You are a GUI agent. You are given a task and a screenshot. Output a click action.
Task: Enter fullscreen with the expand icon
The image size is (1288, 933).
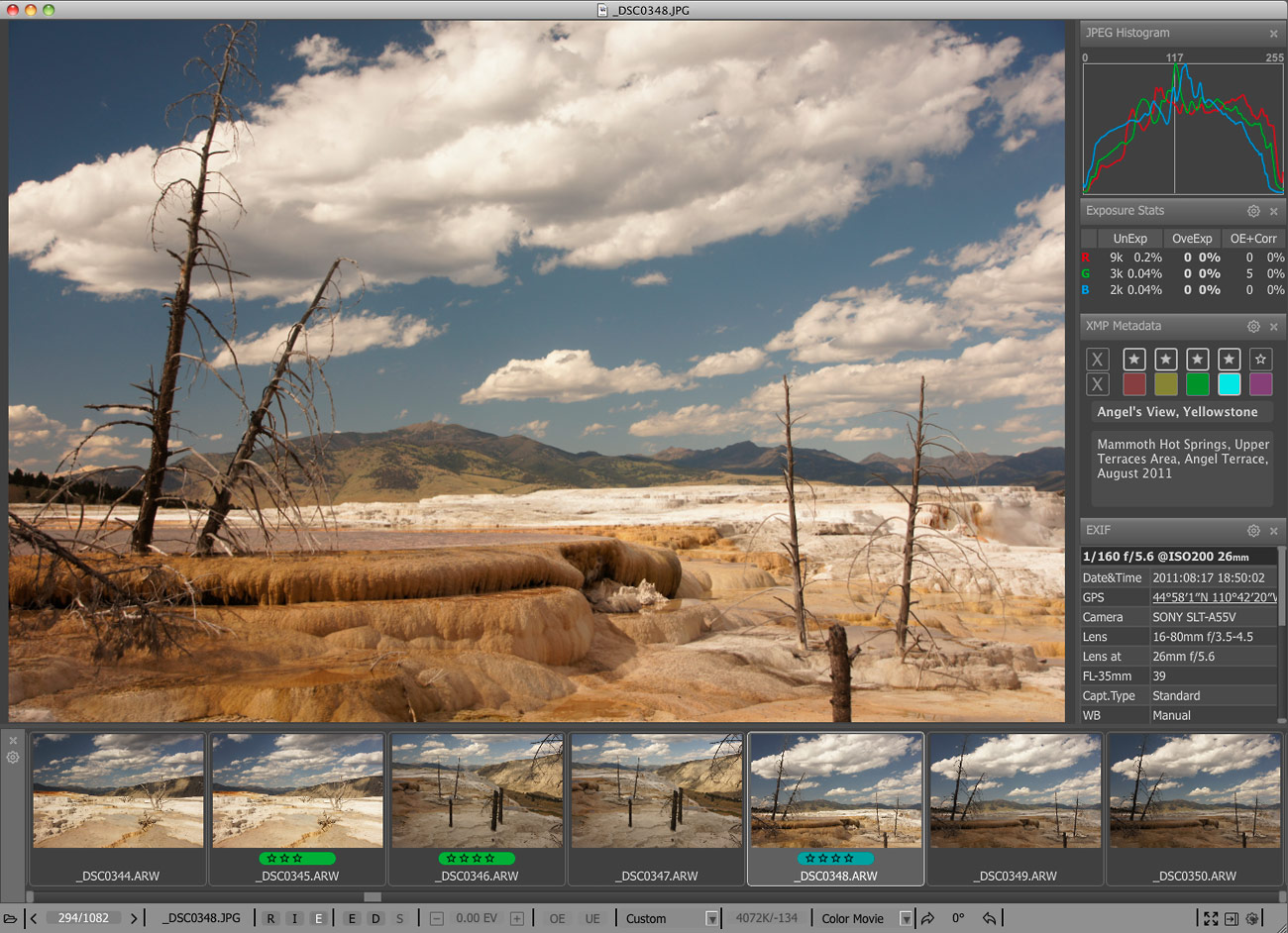1211,918
